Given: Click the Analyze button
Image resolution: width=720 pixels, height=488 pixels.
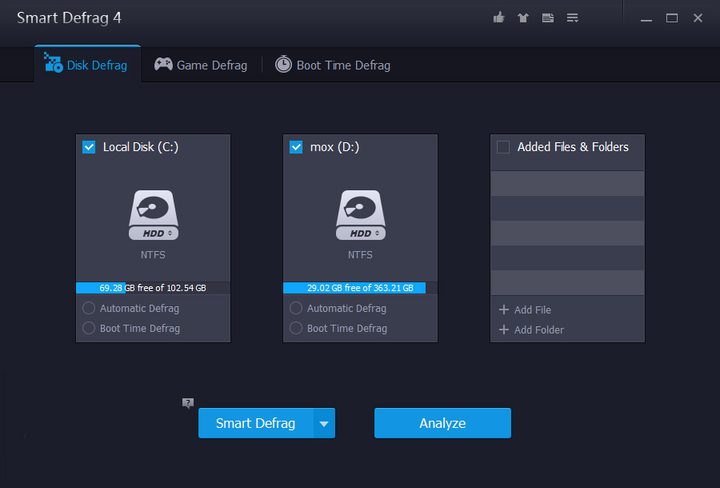Looking at the screenshot, I should click(443, 423).
